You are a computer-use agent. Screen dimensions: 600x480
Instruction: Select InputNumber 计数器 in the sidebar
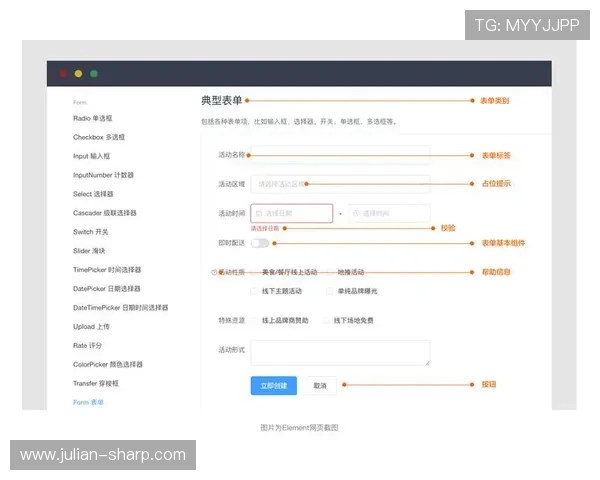coord(103,175)
